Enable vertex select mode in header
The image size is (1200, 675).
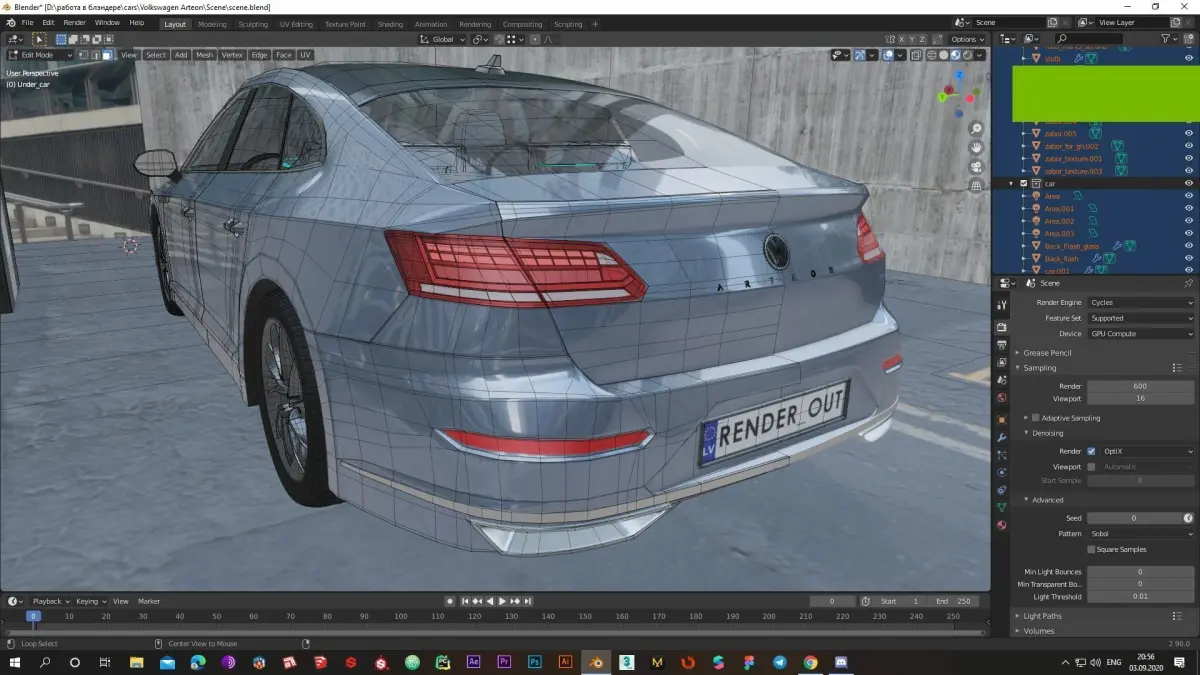click(83, 55)
